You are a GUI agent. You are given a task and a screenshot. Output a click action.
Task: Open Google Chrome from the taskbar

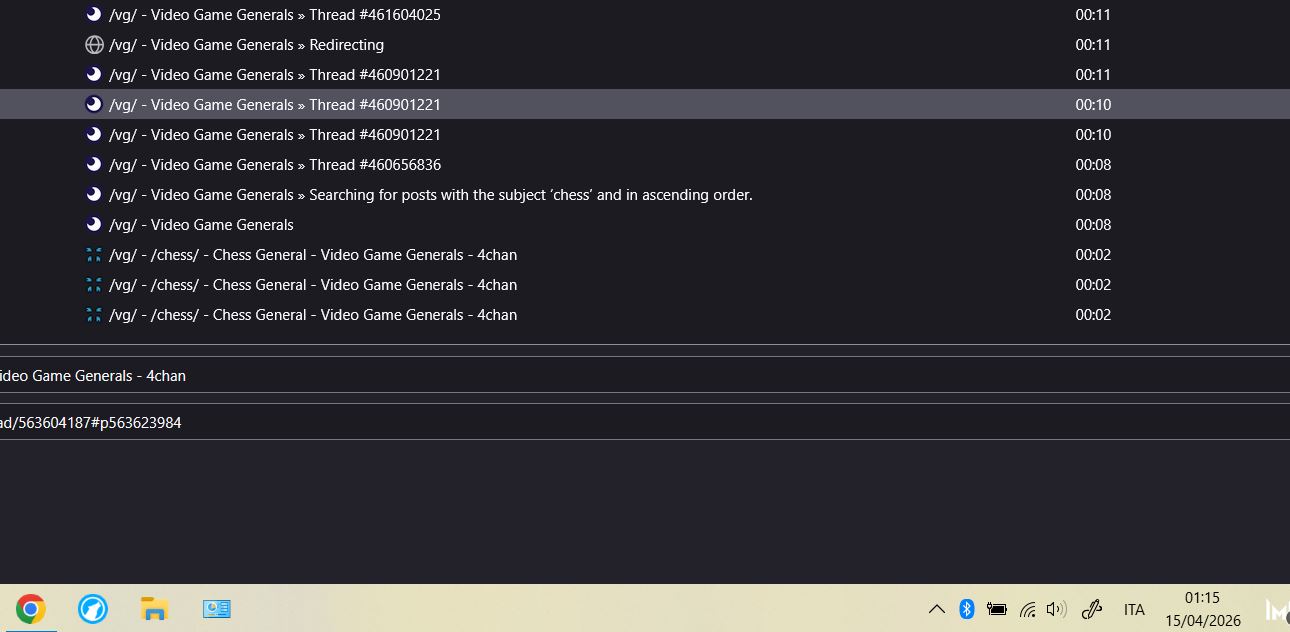(31, 608)
